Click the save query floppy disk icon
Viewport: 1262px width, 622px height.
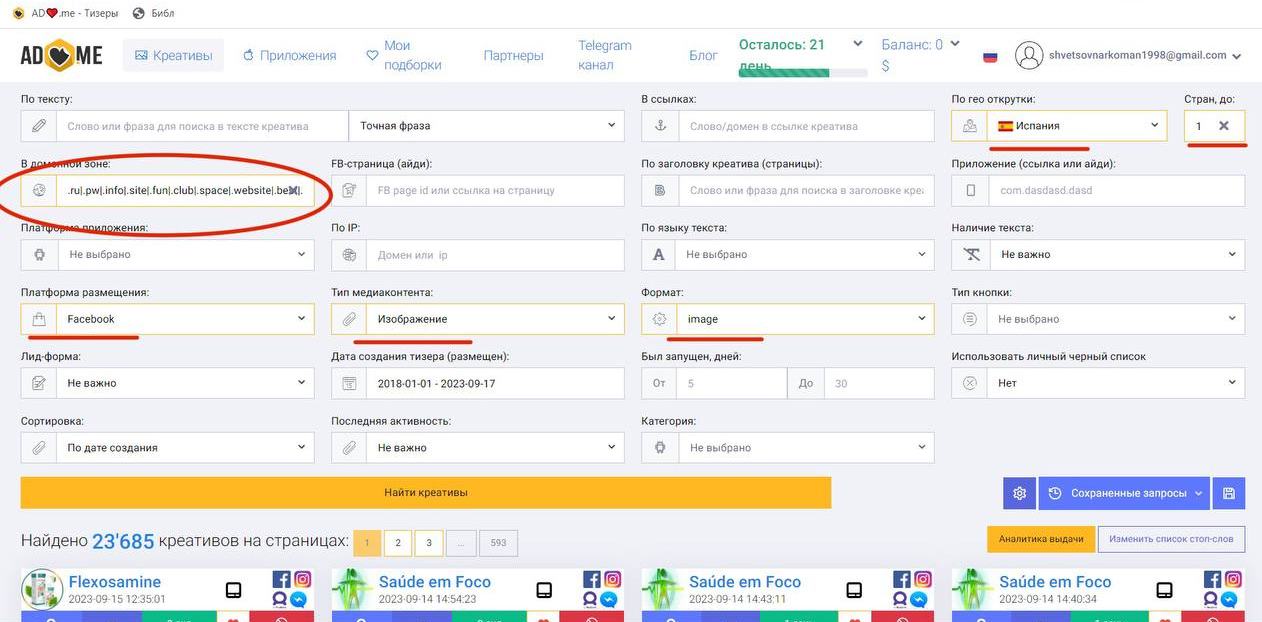pos(1228,493)
